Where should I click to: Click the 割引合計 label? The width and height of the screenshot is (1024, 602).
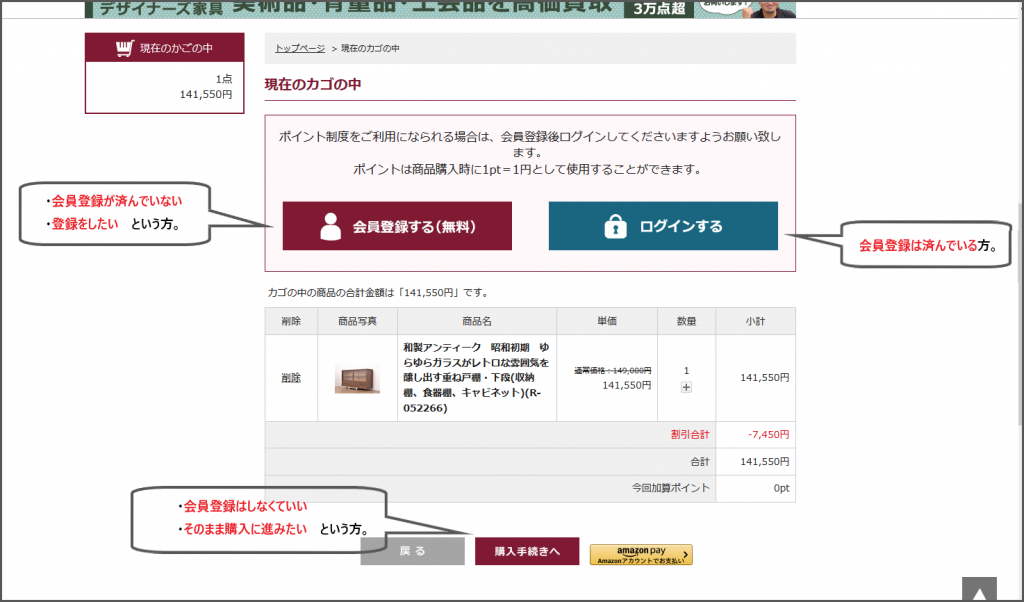690,435
